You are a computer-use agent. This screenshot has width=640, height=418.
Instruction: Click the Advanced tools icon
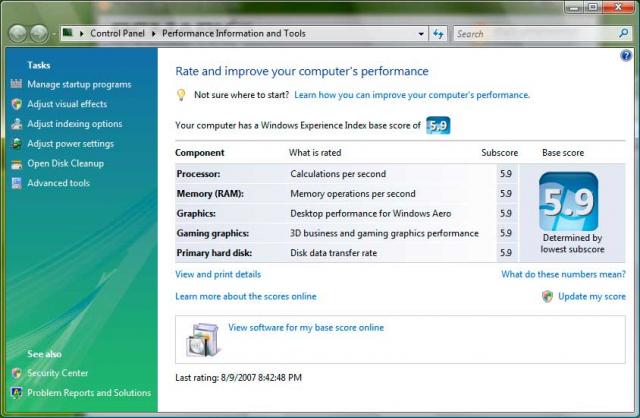(17, 183)
